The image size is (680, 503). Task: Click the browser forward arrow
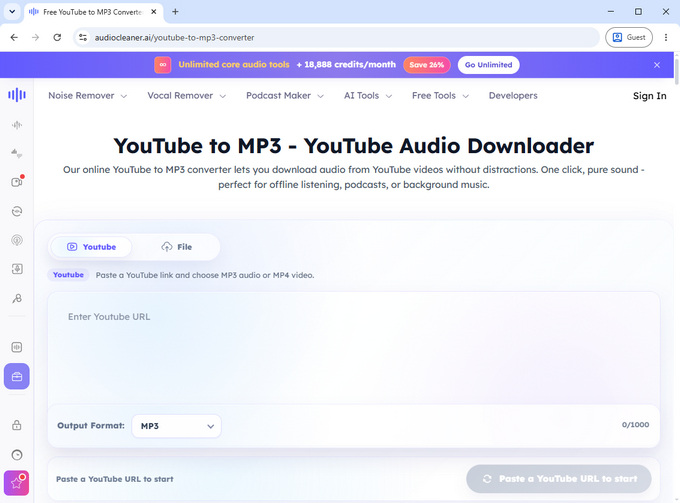coord(36,37)
